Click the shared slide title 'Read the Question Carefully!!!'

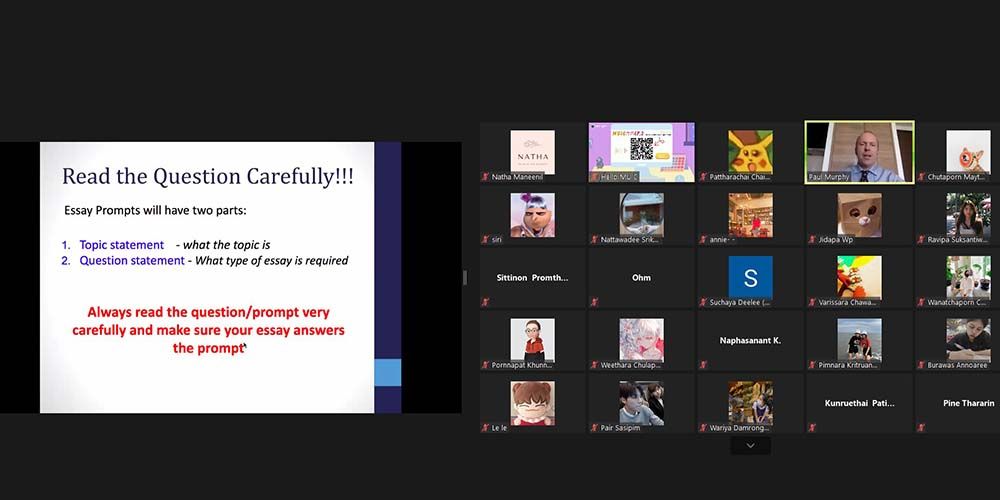tap(207, 177)
